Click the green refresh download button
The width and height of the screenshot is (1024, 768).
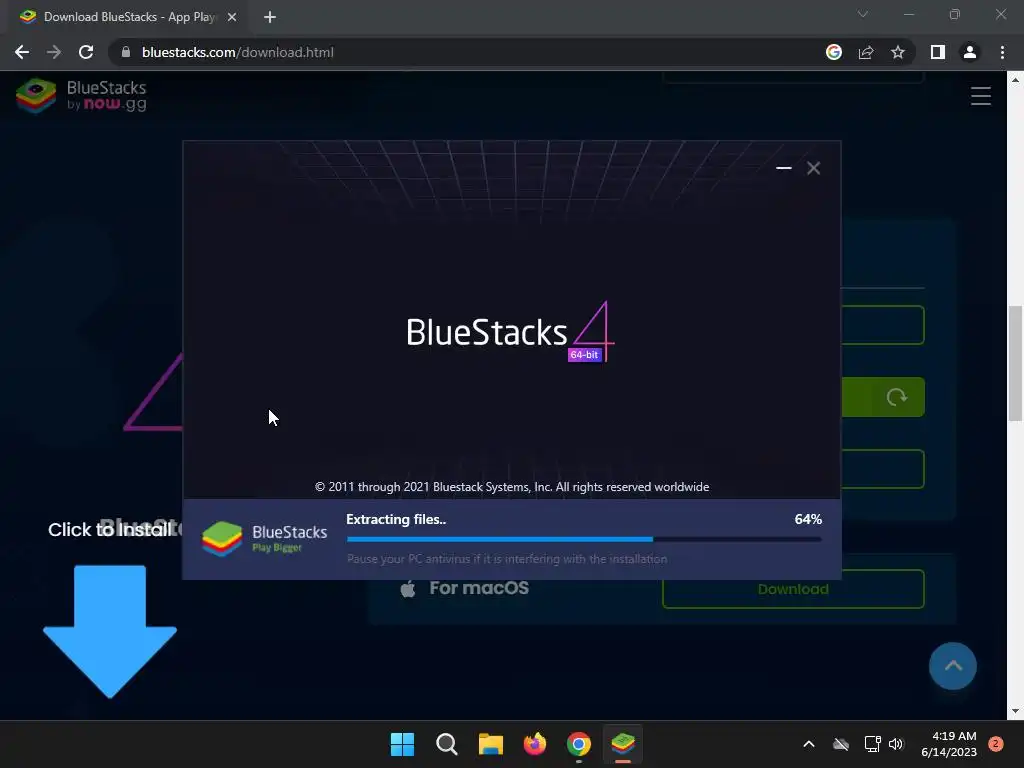pos(883,397)
